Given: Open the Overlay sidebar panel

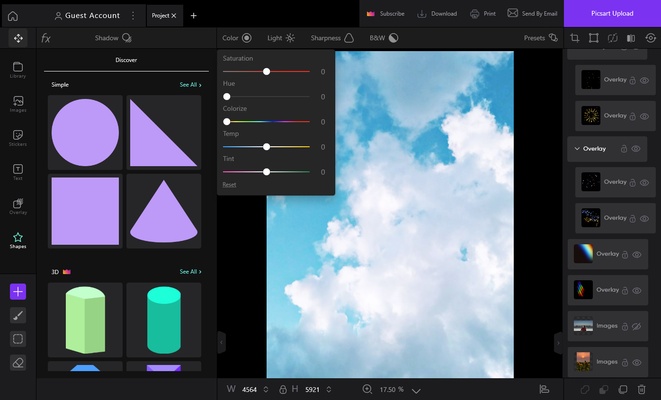Looking at the screenshot, I should (x=18, y=206).
